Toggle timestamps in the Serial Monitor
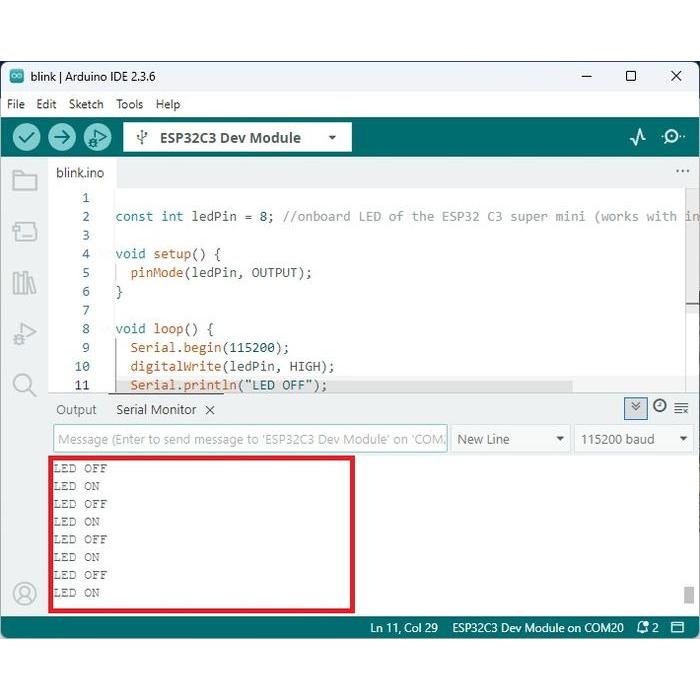This screenshot has height=700, width=700. pos(659,406)
